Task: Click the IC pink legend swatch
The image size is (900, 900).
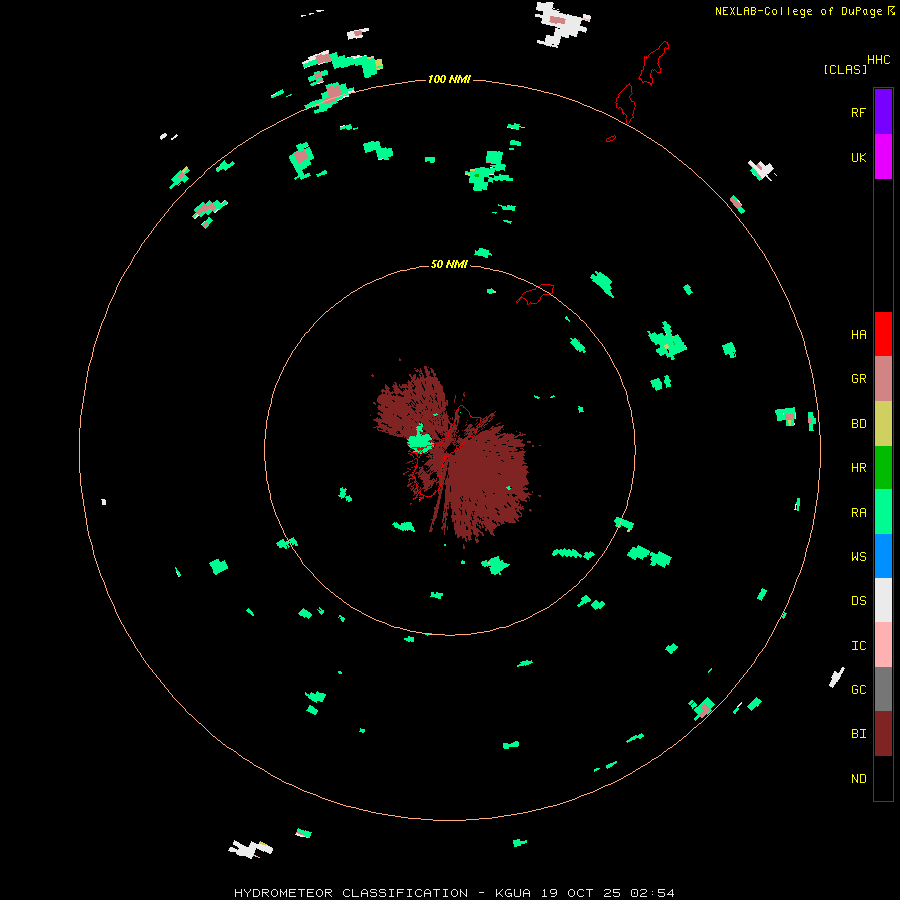Action: [x=883, y=645]
